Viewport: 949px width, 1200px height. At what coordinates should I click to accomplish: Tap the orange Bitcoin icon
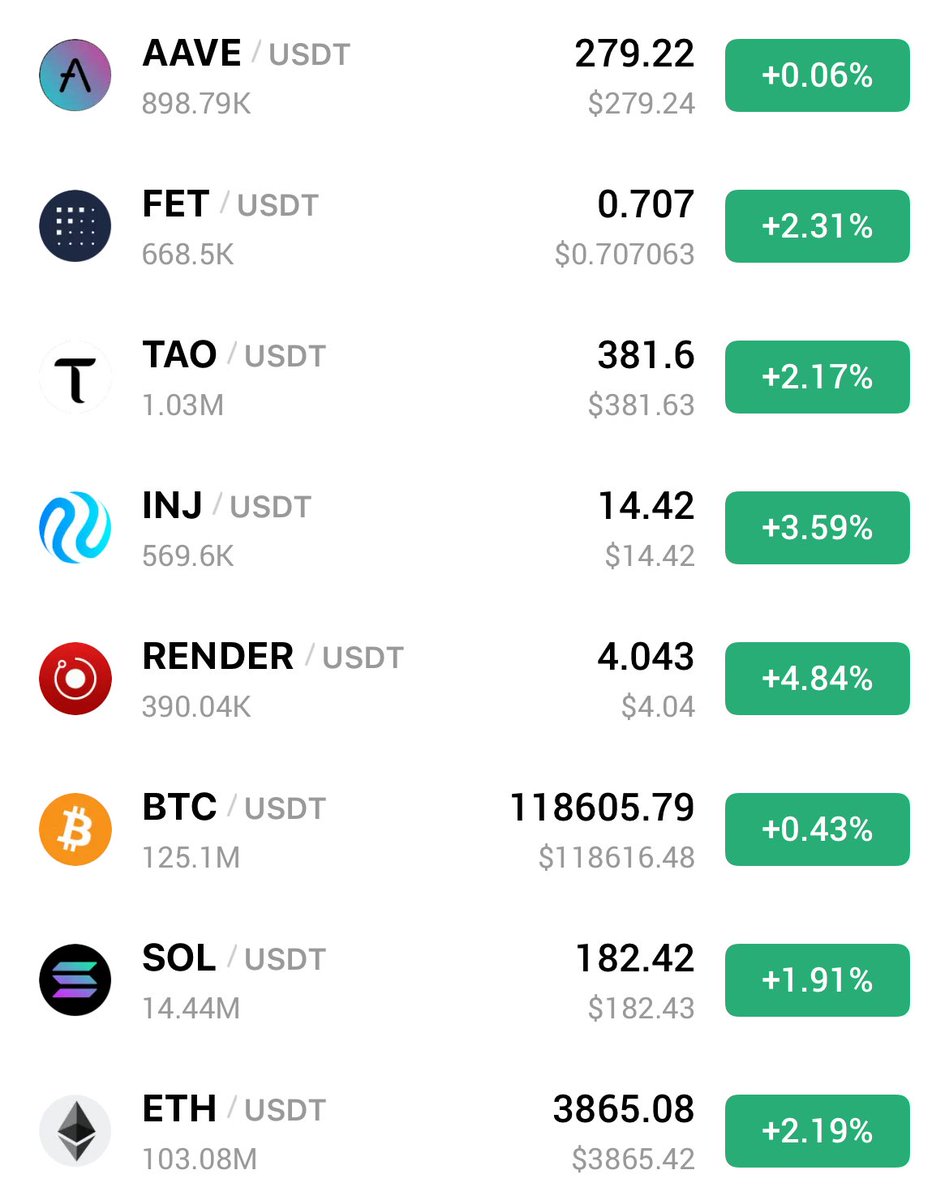coord(75,830)
